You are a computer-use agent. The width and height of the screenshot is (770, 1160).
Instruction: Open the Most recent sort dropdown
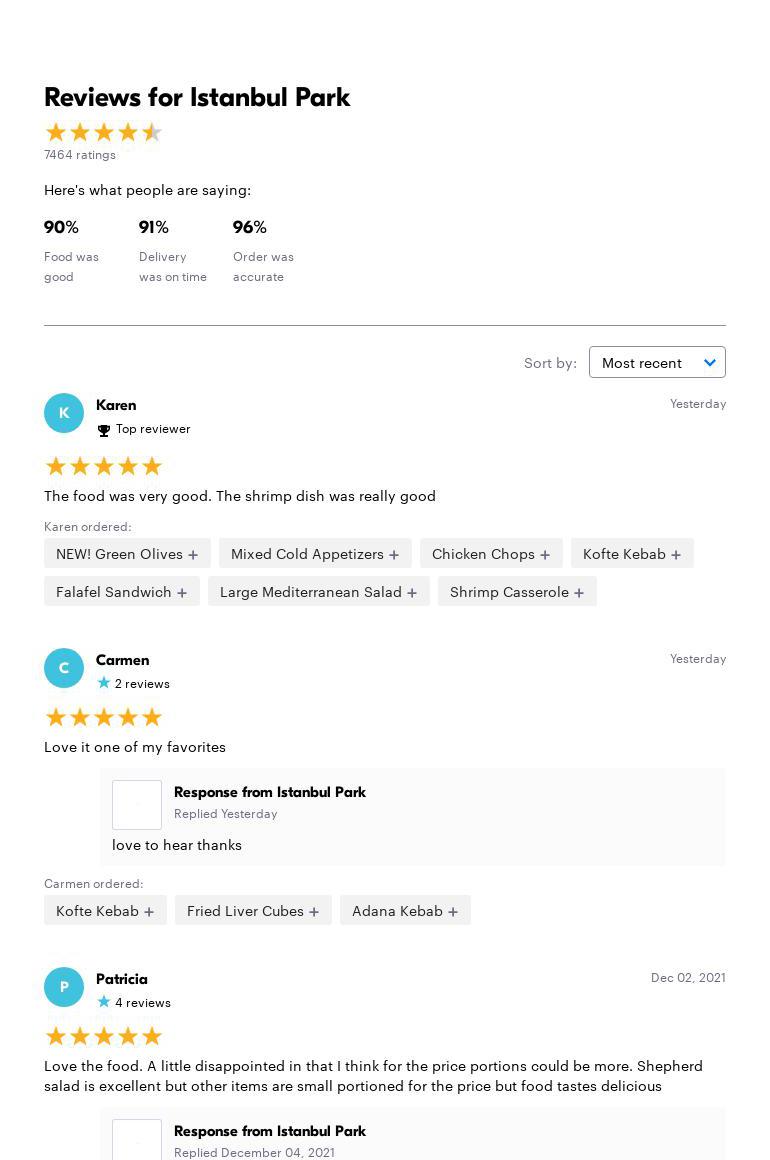657,362
